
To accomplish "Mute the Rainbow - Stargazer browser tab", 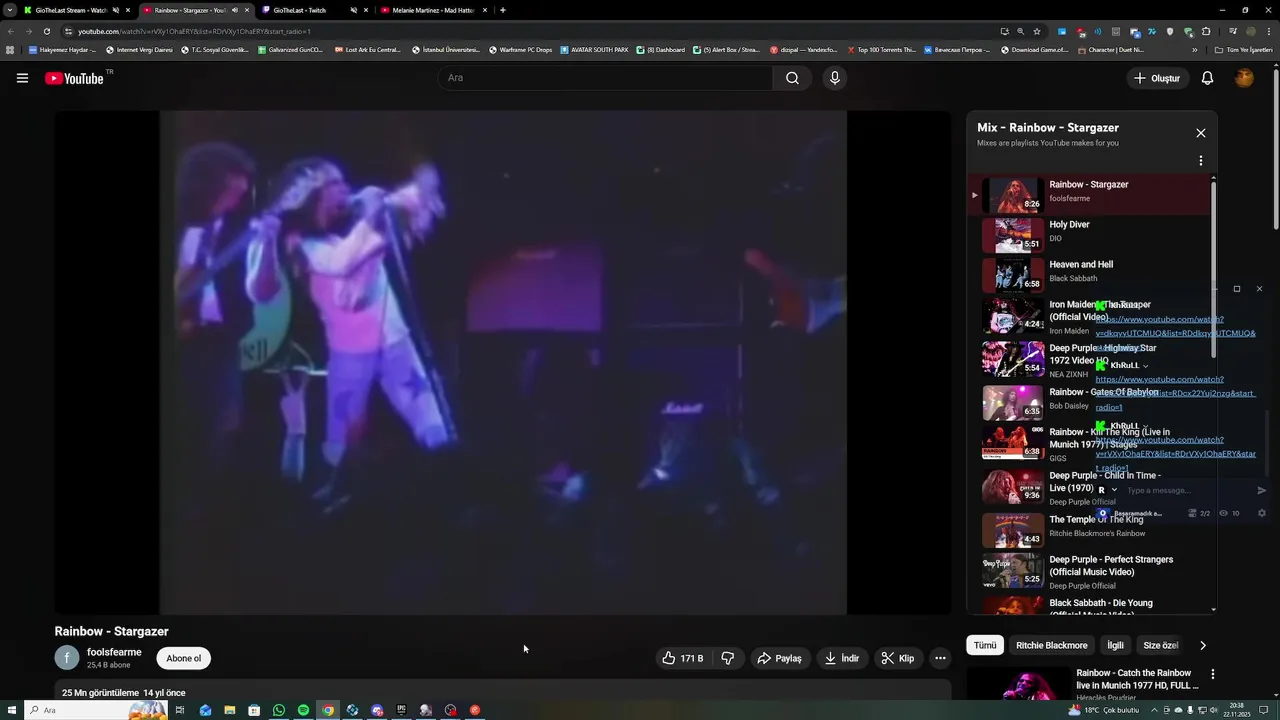I will coord(235,10).
